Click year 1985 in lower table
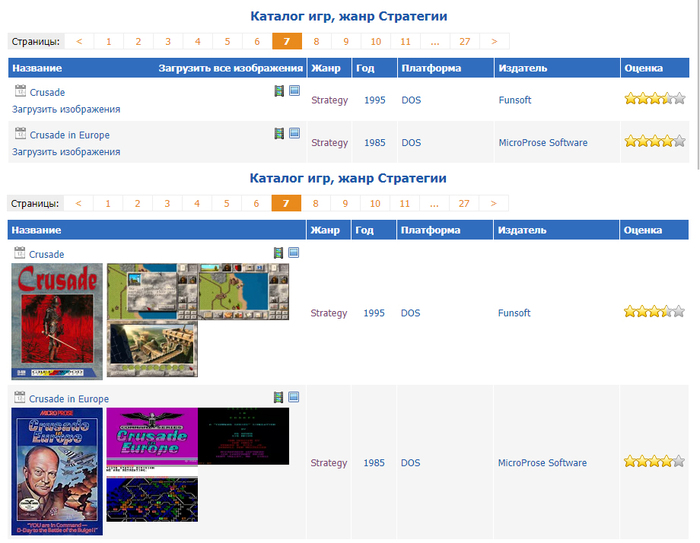 [374, 463]
